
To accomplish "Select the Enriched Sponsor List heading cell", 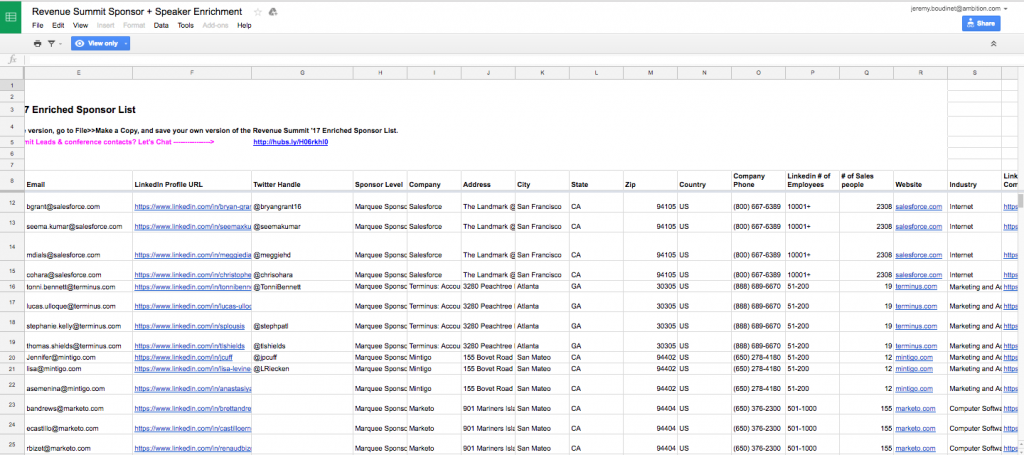I will coord(78,110).
